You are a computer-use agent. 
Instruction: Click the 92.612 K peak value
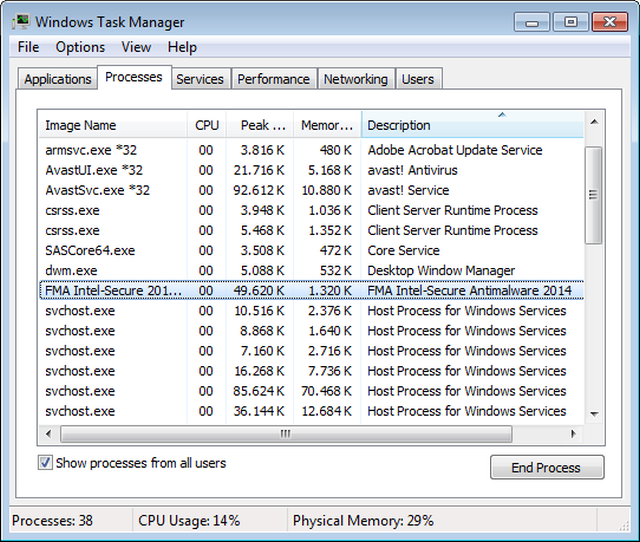(x=259, y=190)
